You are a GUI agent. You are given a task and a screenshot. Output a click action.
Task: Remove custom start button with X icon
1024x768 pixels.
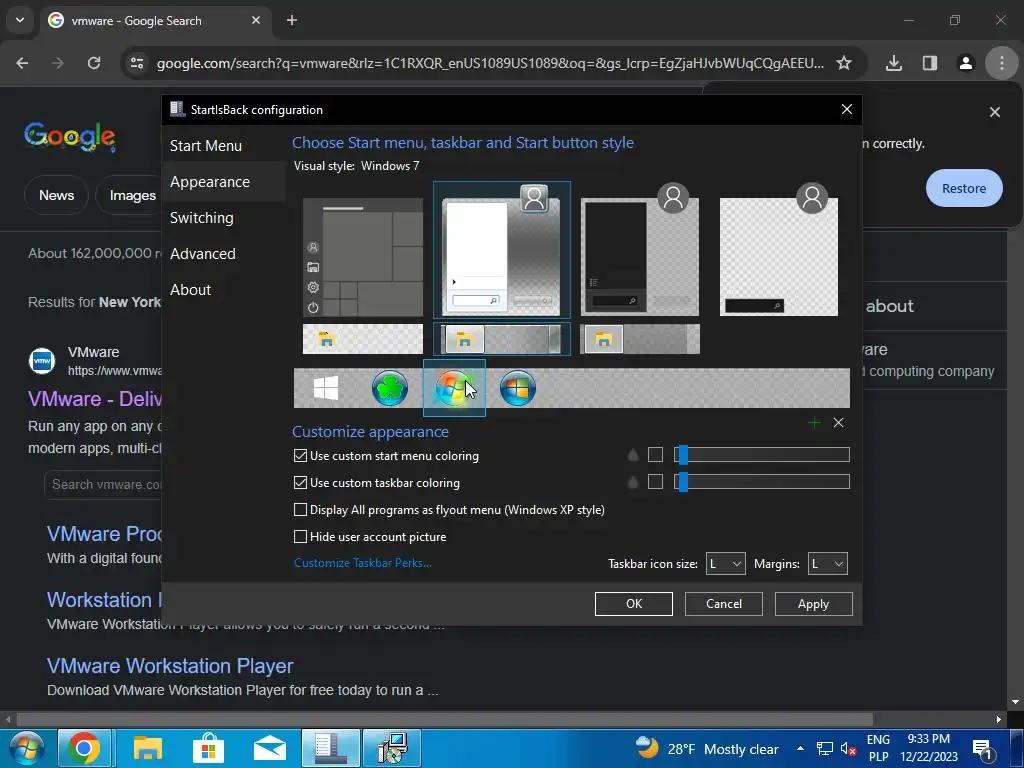pyautogui.click(x=839, y=423)
